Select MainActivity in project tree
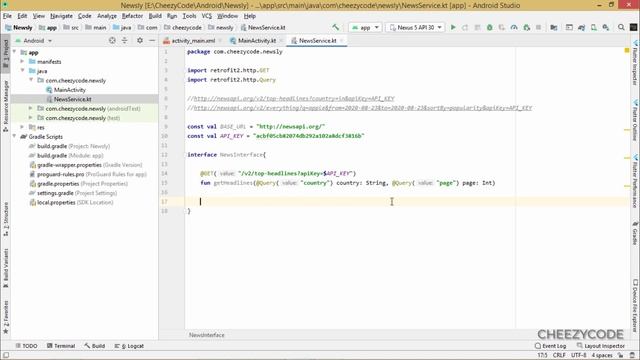 pyautogui.click(x=70, y=90)
